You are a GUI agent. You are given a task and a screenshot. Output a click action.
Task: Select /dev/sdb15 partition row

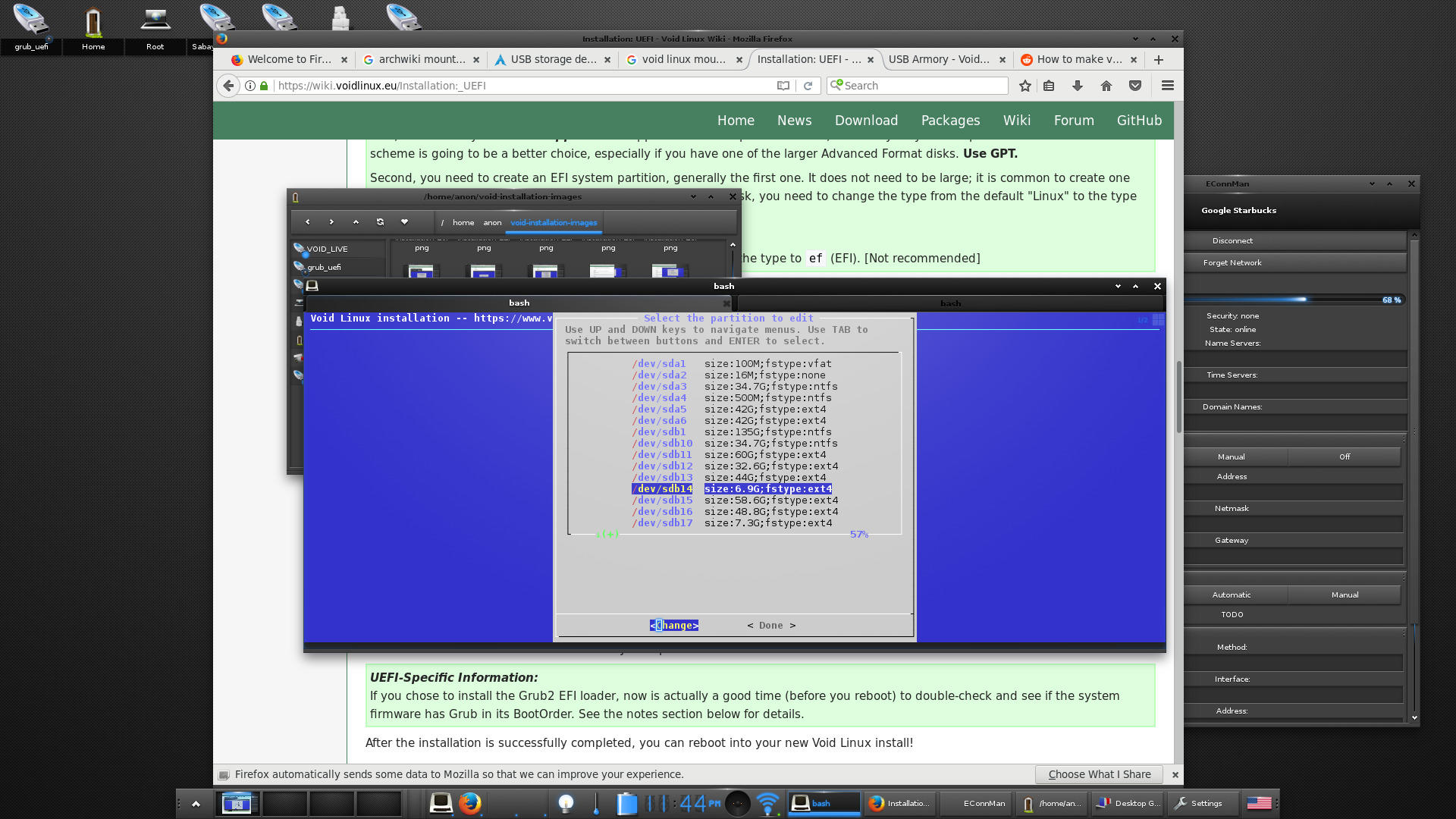coord(734,500)
